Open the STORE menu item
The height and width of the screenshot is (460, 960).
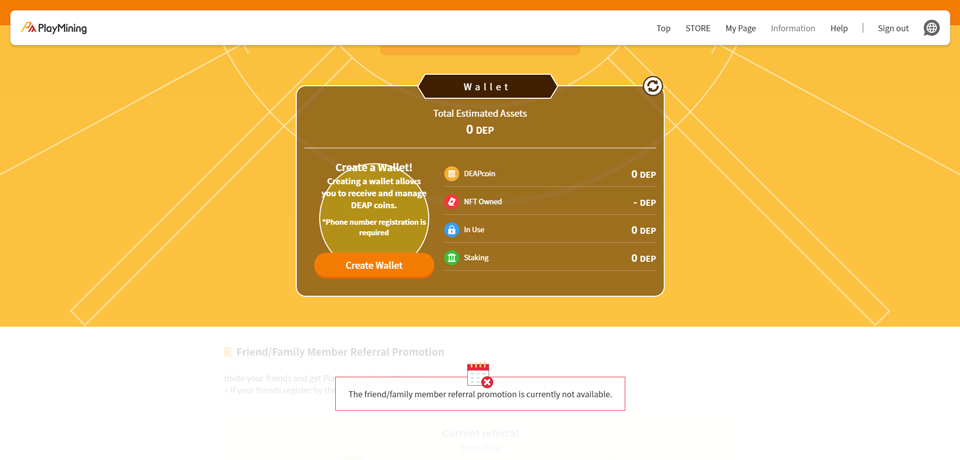pyautogui.click(x=698, y=28)
